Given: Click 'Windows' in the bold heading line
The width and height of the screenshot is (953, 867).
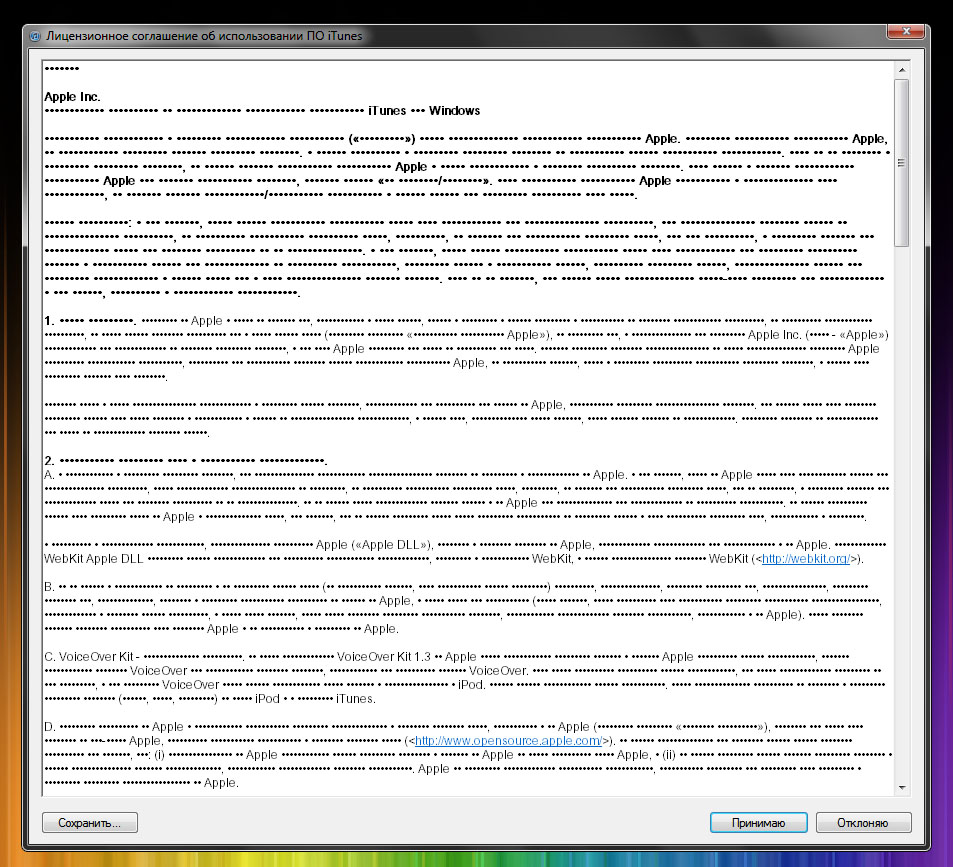Looking at the screenshot, I should 455,111.
